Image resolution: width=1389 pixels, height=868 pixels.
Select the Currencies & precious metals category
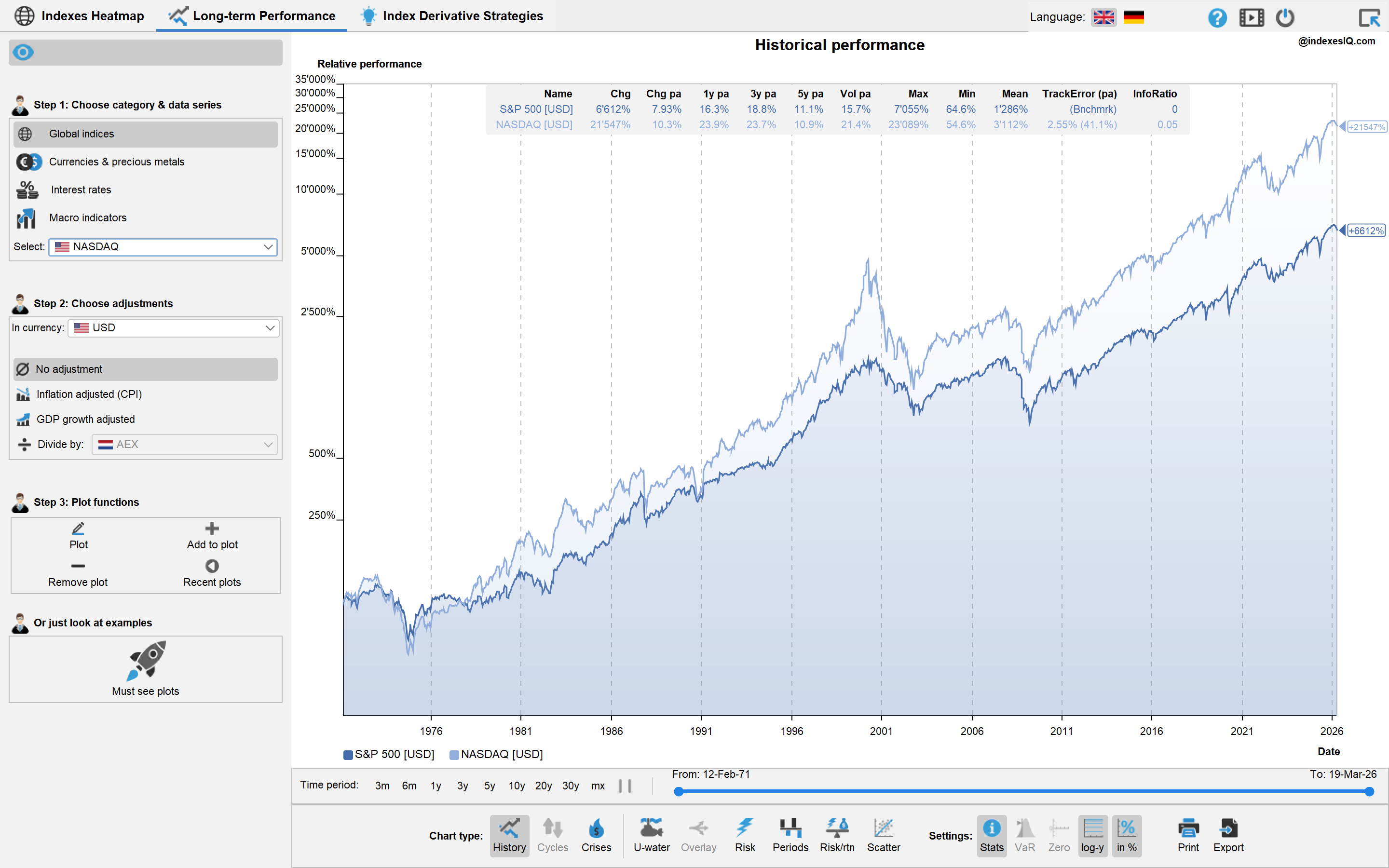point(146,162)
